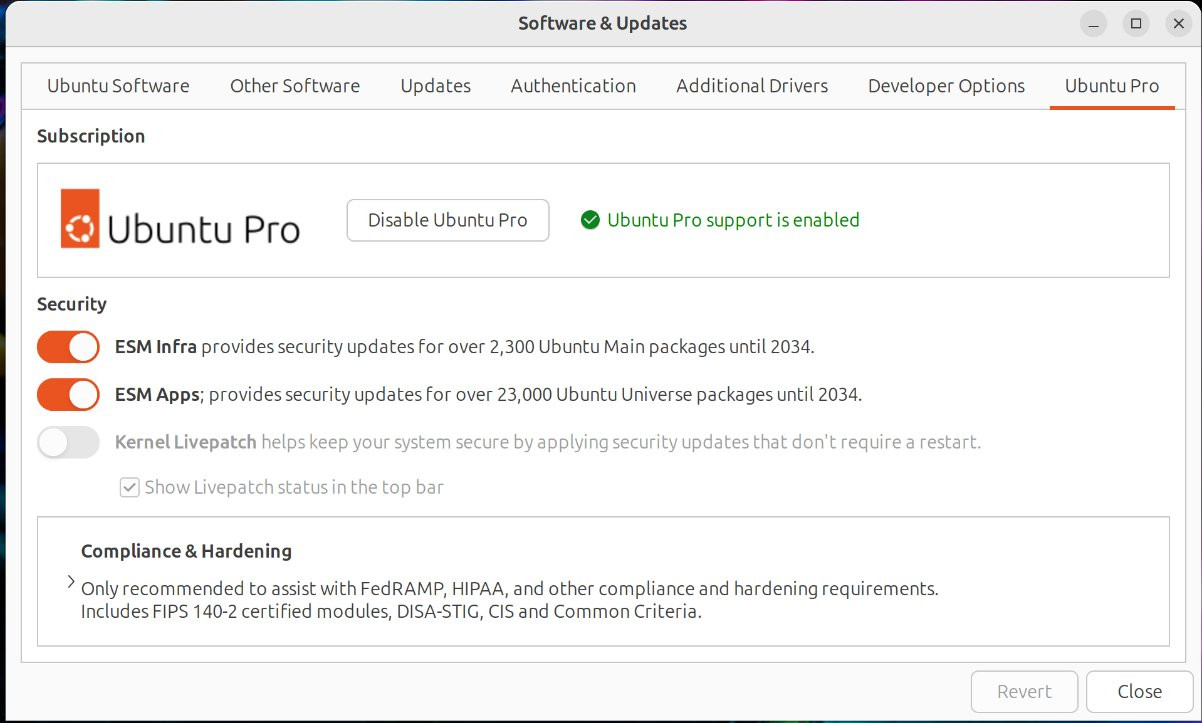1202x723 pixels.
Task: Toggle the Kernel Livepatch switch
Action: [x=68, y=442]
